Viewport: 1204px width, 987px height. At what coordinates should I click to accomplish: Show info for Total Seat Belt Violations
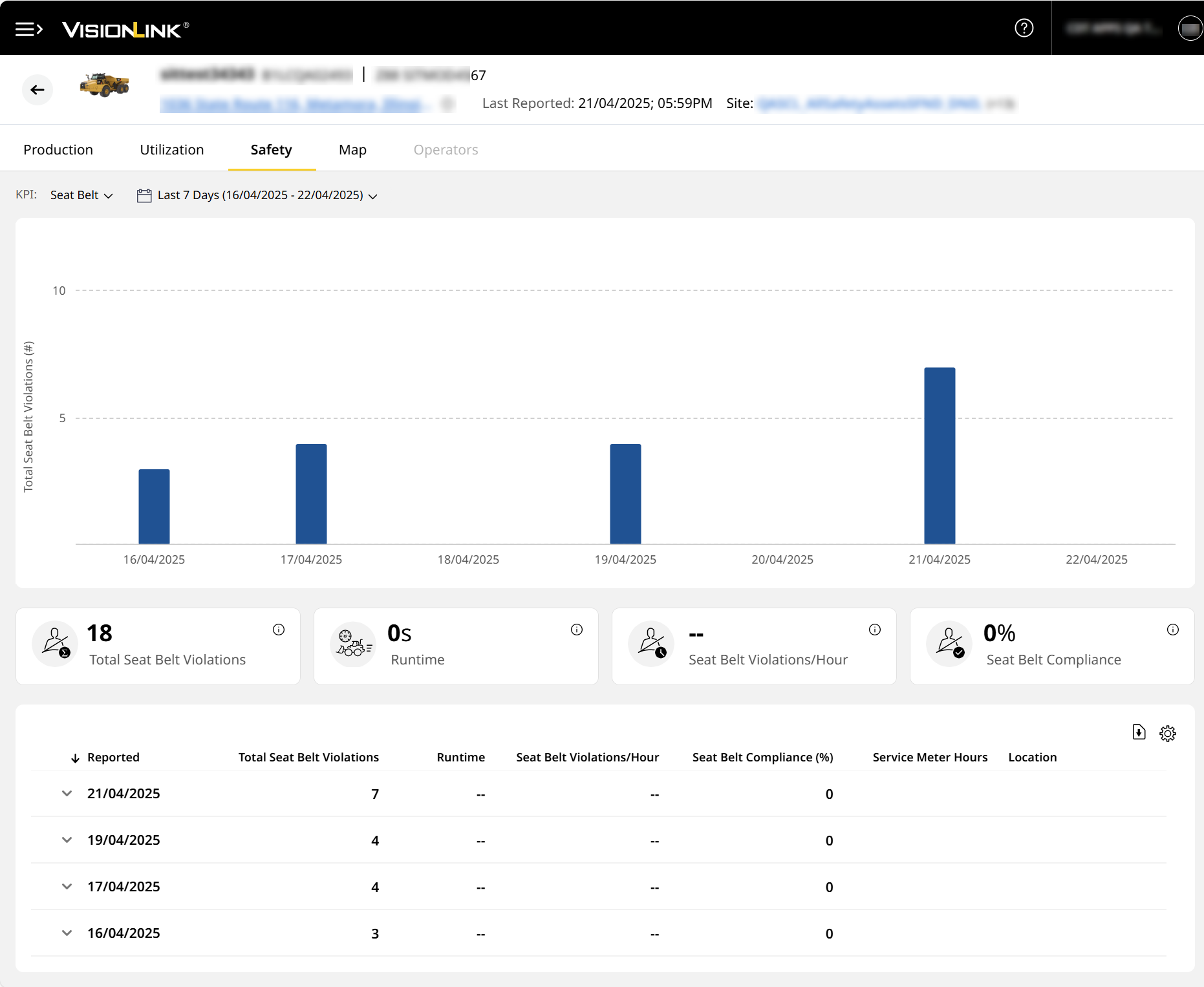(x=279, y=630)
